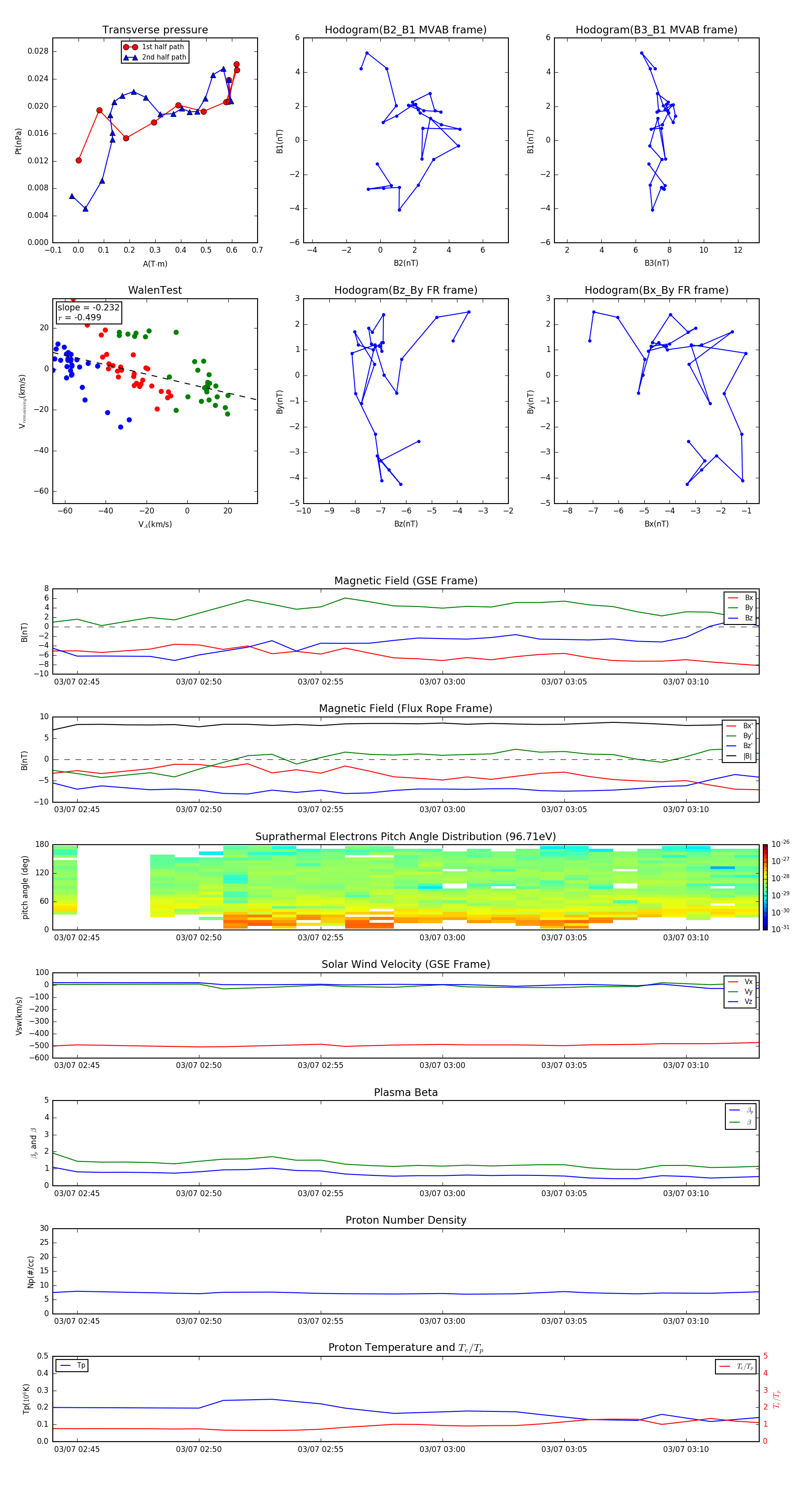This screenshot has height=1489, width=812.
Task: Select the "2nd half path" legend entry
Action: (x=155, y=57)
